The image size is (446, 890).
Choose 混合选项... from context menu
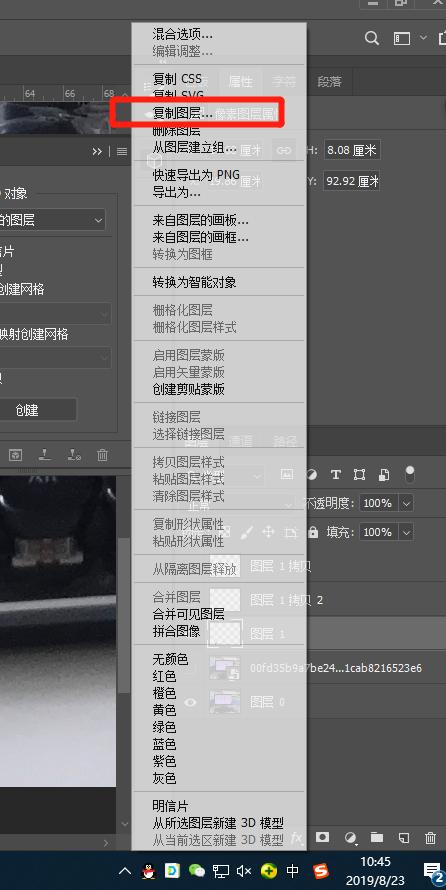point(183,34)
